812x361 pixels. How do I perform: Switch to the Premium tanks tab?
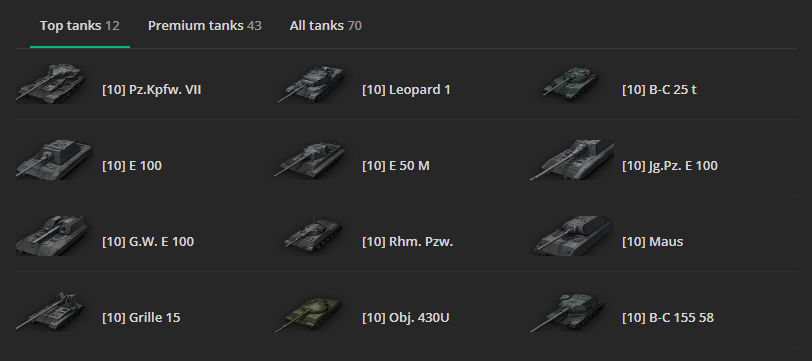205,25
